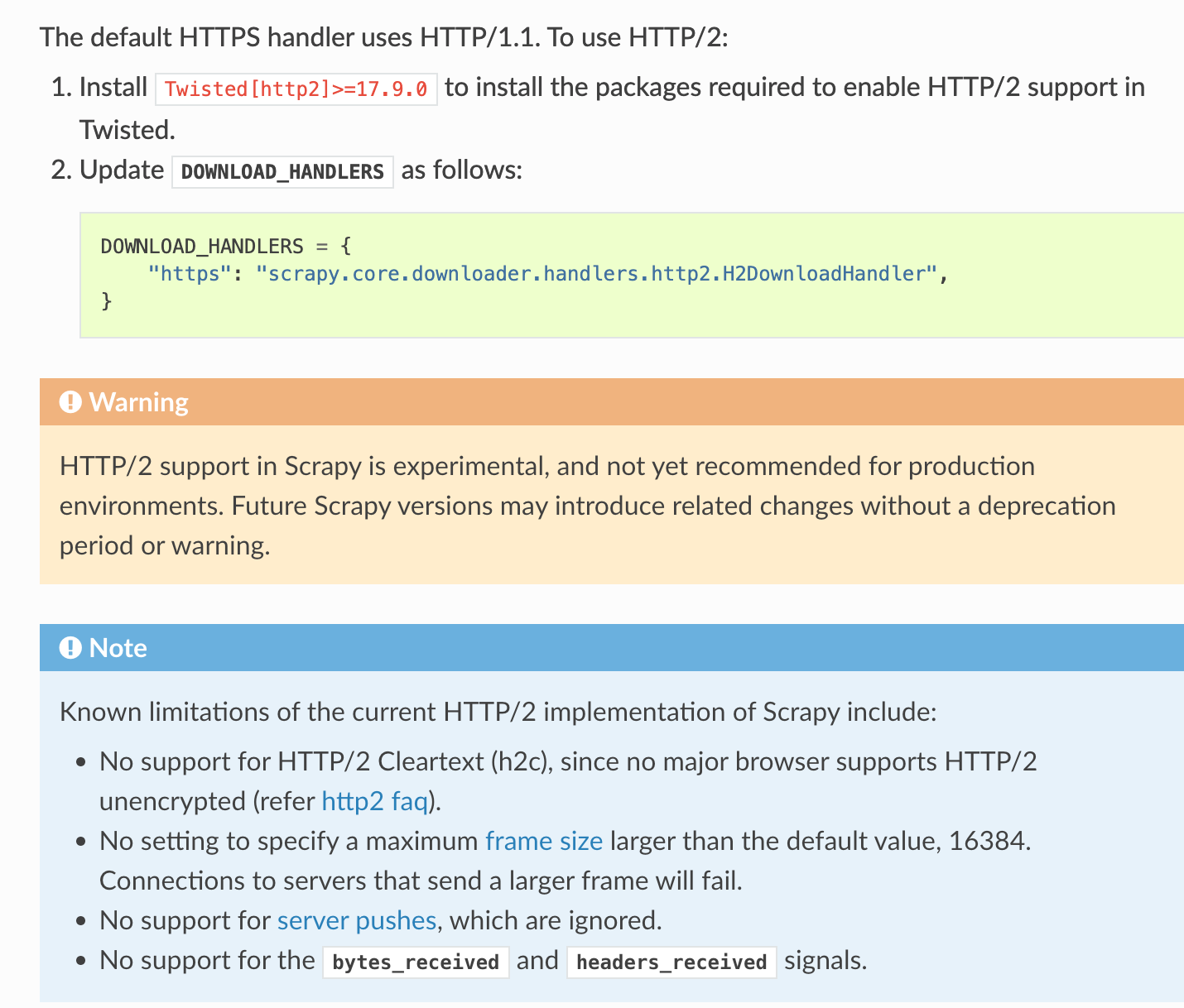1184x1008 pixels.
Task: Click the H2DownloadHandler path string in code
Action: (596, 274)
